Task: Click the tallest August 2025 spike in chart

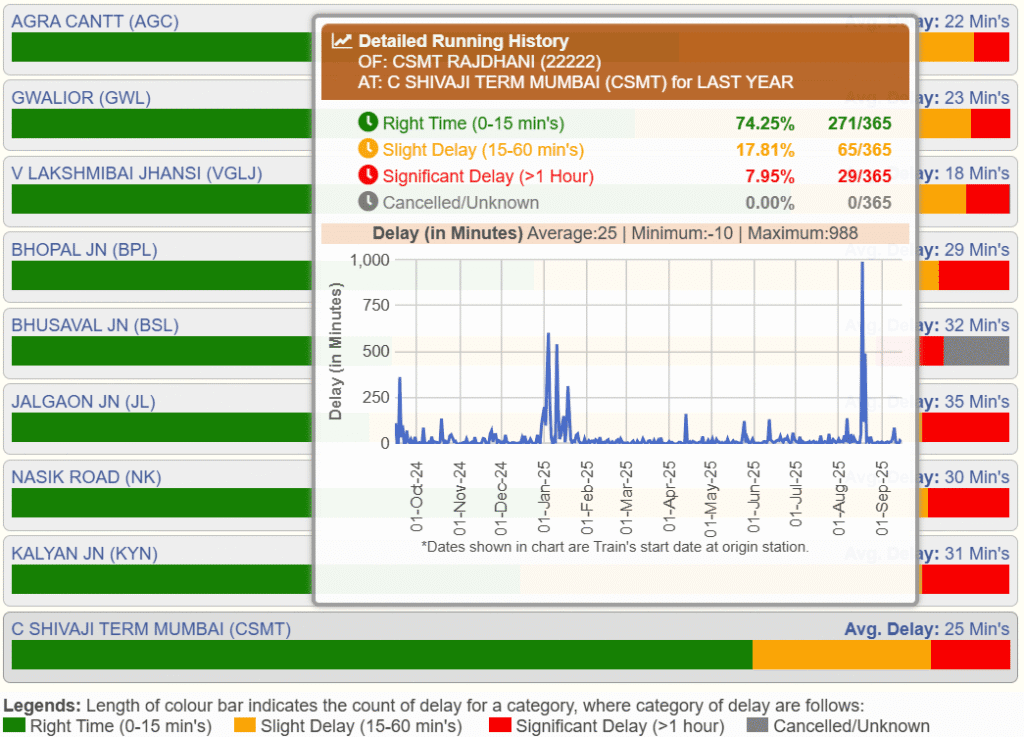Action: pyautogui.click(x=862, y=266)
